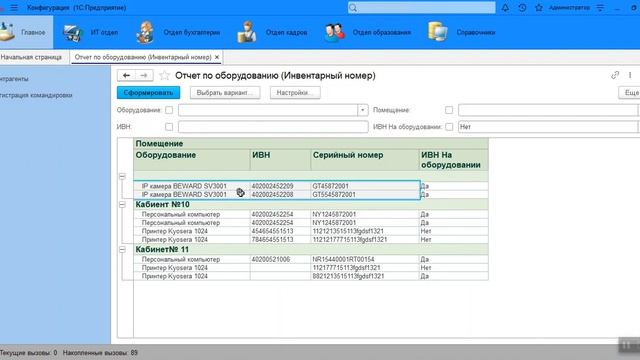Viewport: 640px width, 360px height.
Task: Click the Справочники section icon
Action: tap(438, 32)
